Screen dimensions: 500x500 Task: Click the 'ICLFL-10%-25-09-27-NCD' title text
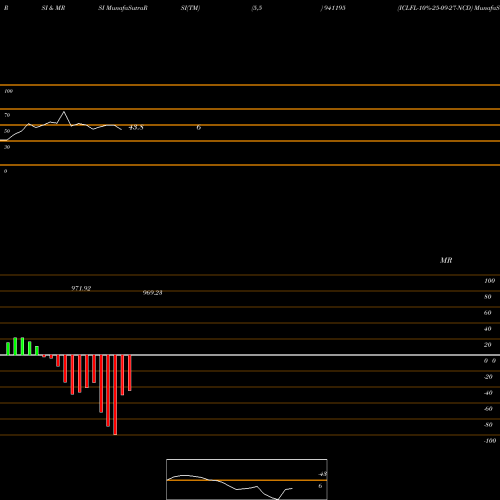tap(435, 8)
